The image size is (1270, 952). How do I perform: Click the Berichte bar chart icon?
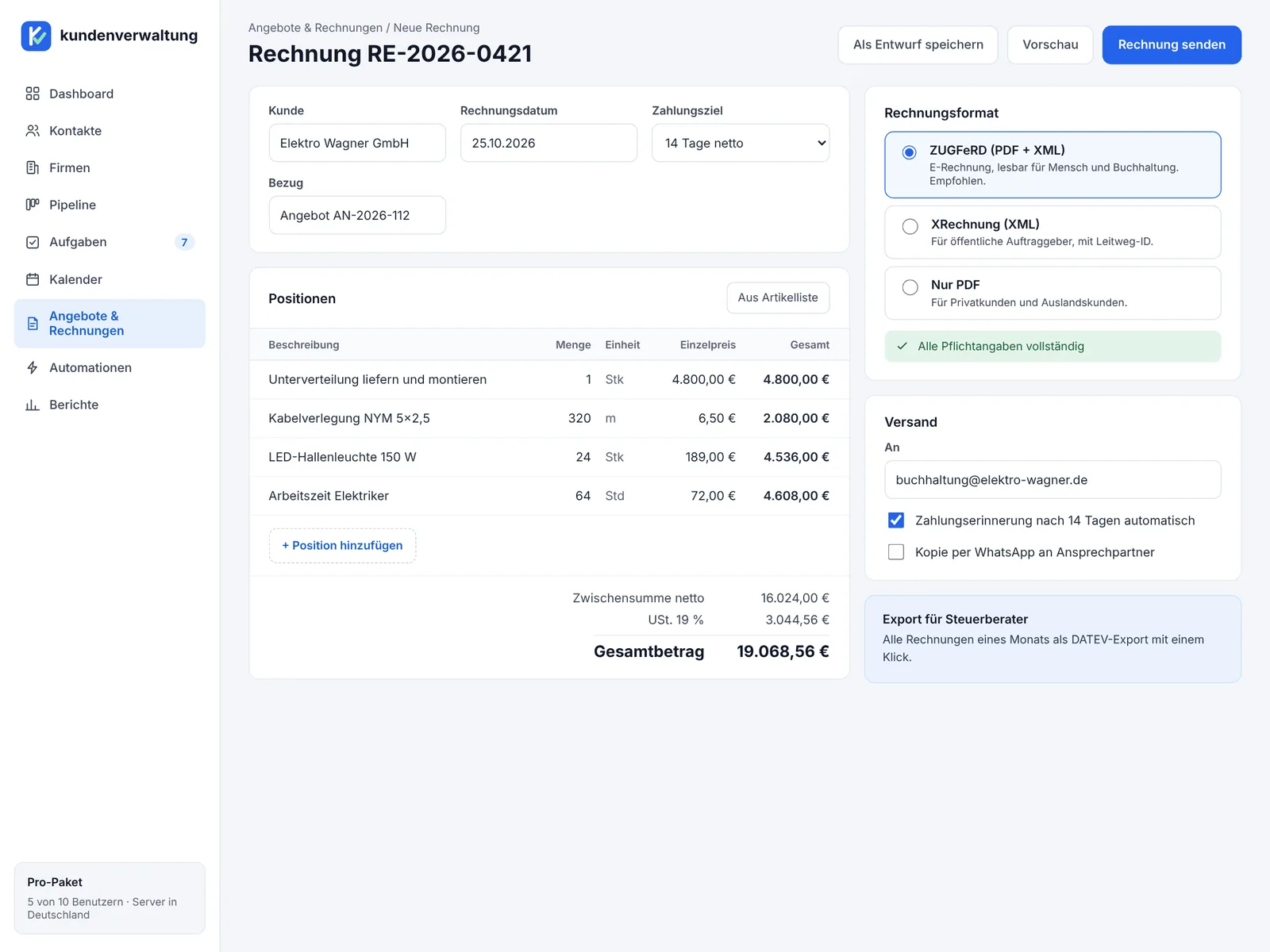[33, 405]
